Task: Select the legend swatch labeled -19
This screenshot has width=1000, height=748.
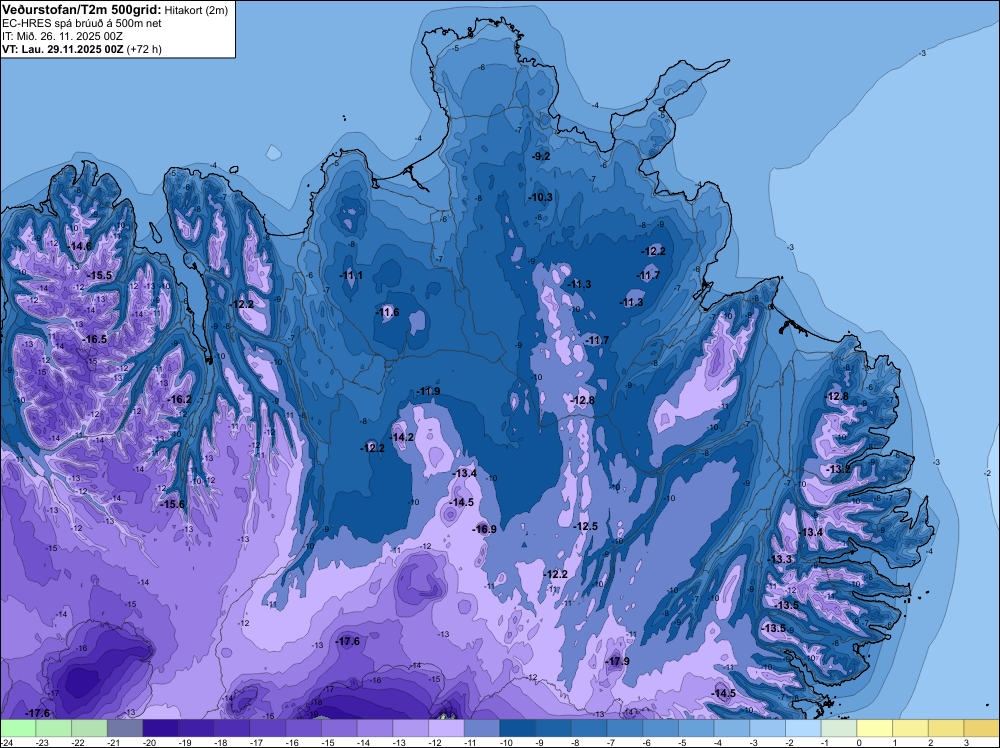Action: pos(196,728)
